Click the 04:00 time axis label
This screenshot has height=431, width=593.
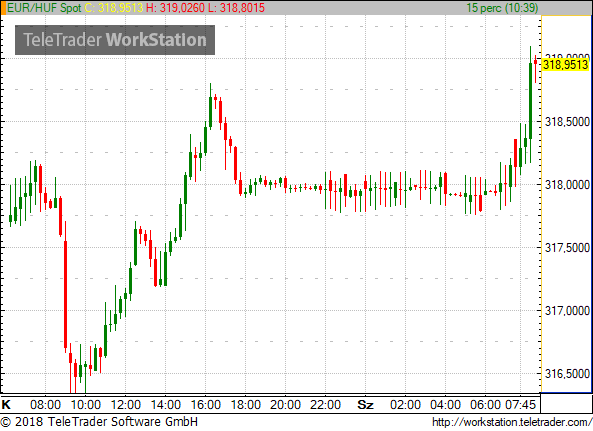tap(445, 405)
